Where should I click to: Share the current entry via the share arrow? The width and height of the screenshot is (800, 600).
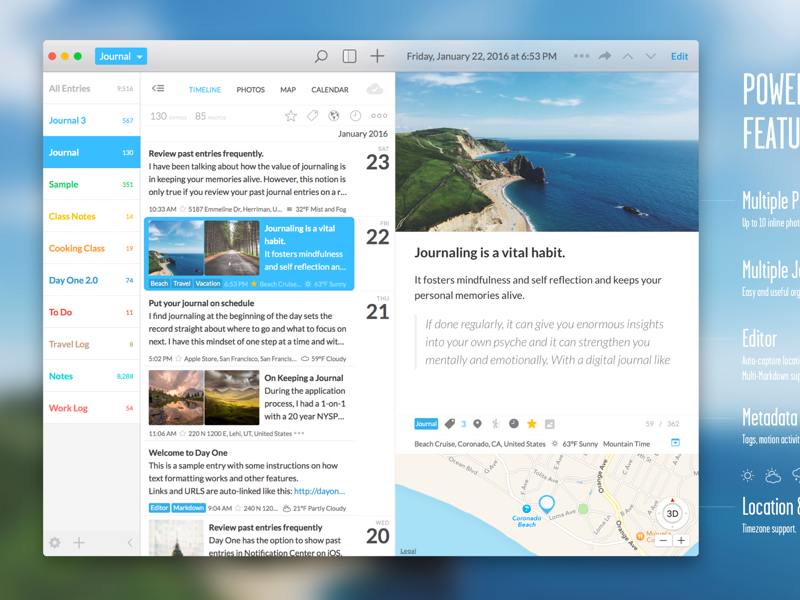607,56
